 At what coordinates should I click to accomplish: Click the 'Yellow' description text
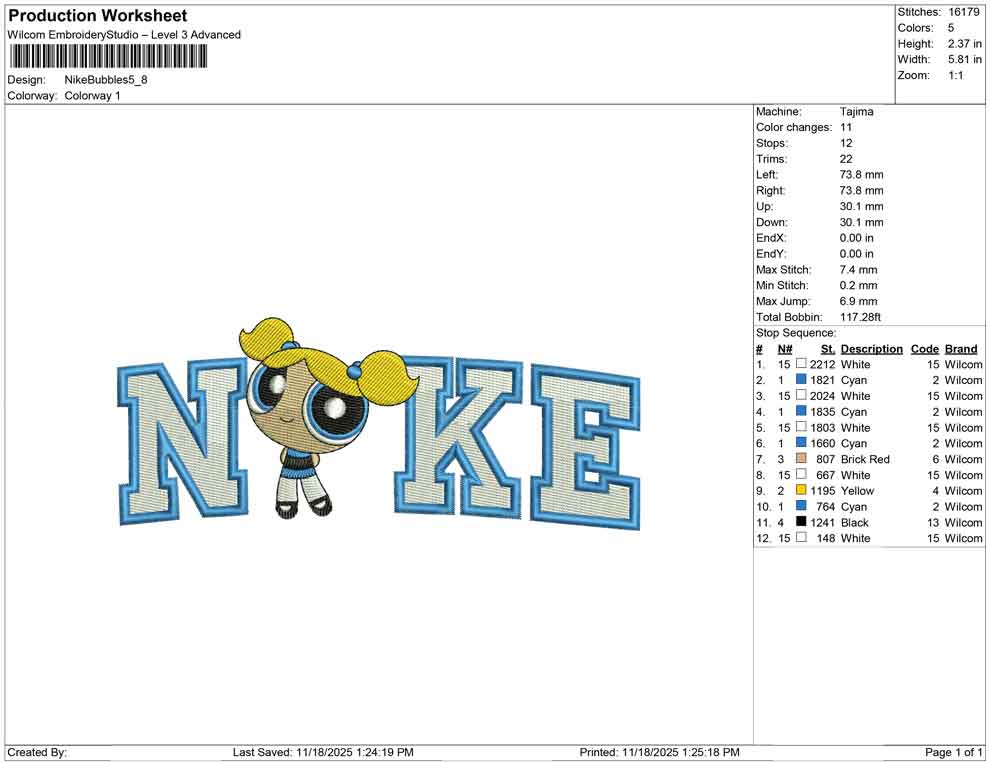pos(857,491)
